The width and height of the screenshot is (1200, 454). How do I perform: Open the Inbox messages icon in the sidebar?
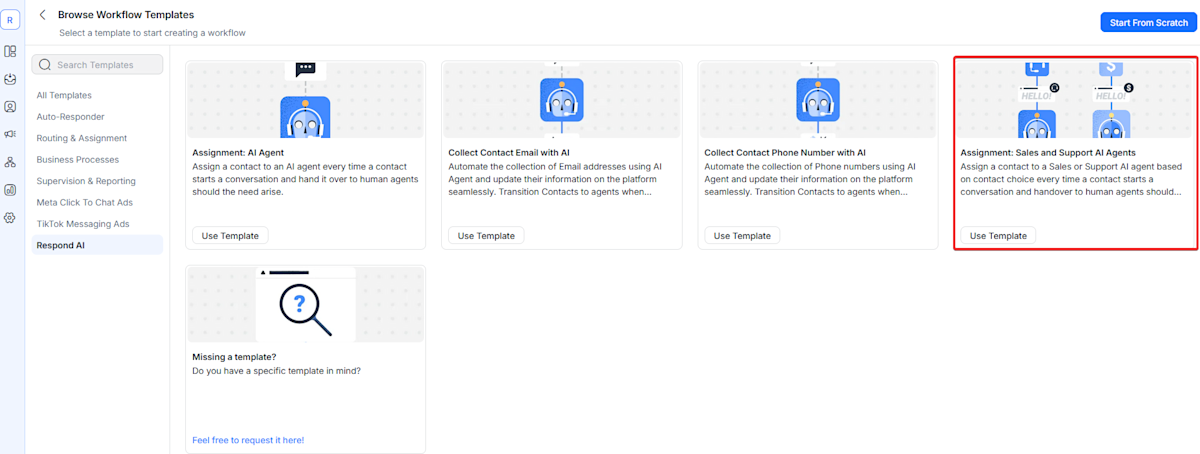(x=11, y=79)
